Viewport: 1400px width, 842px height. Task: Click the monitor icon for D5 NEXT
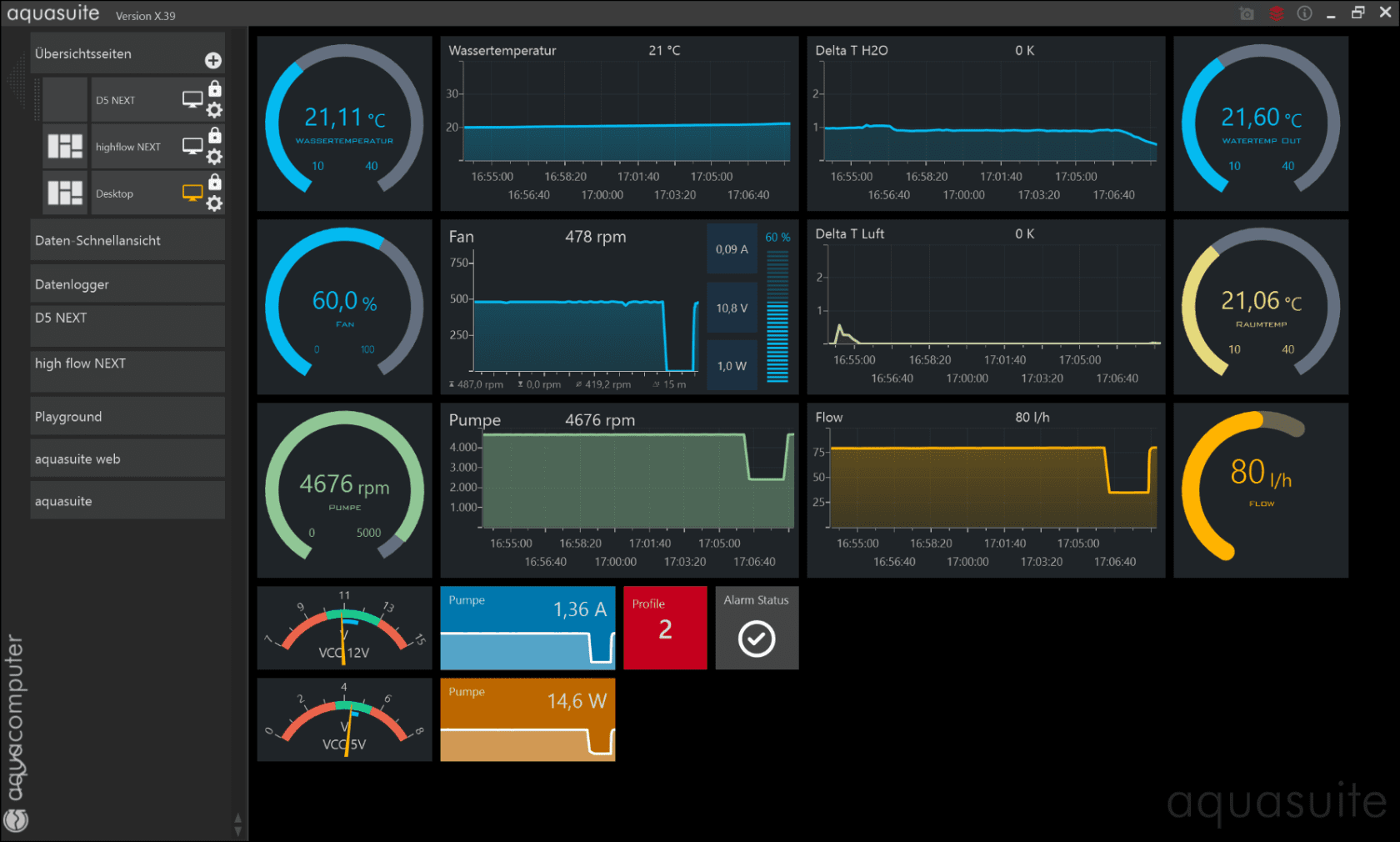(x=192, y=99)
